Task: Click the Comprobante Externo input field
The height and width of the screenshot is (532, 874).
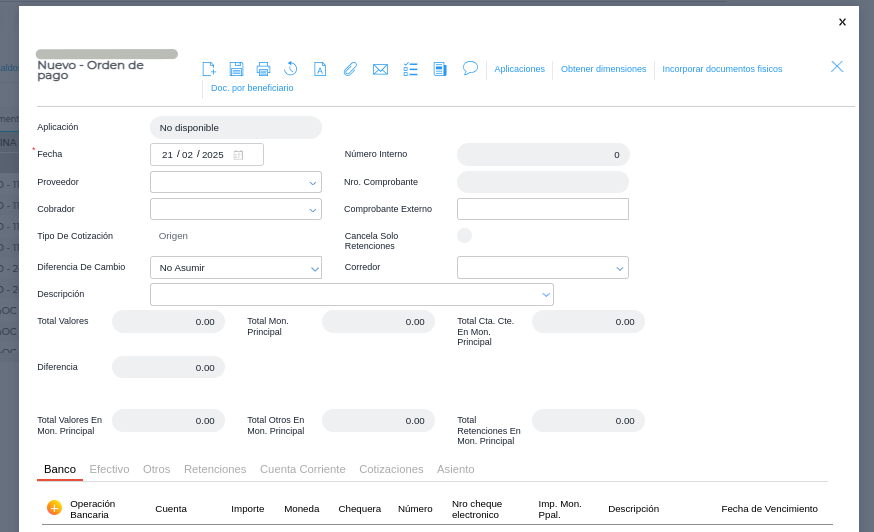Action: pyautogui.click(x=542, y=209)
